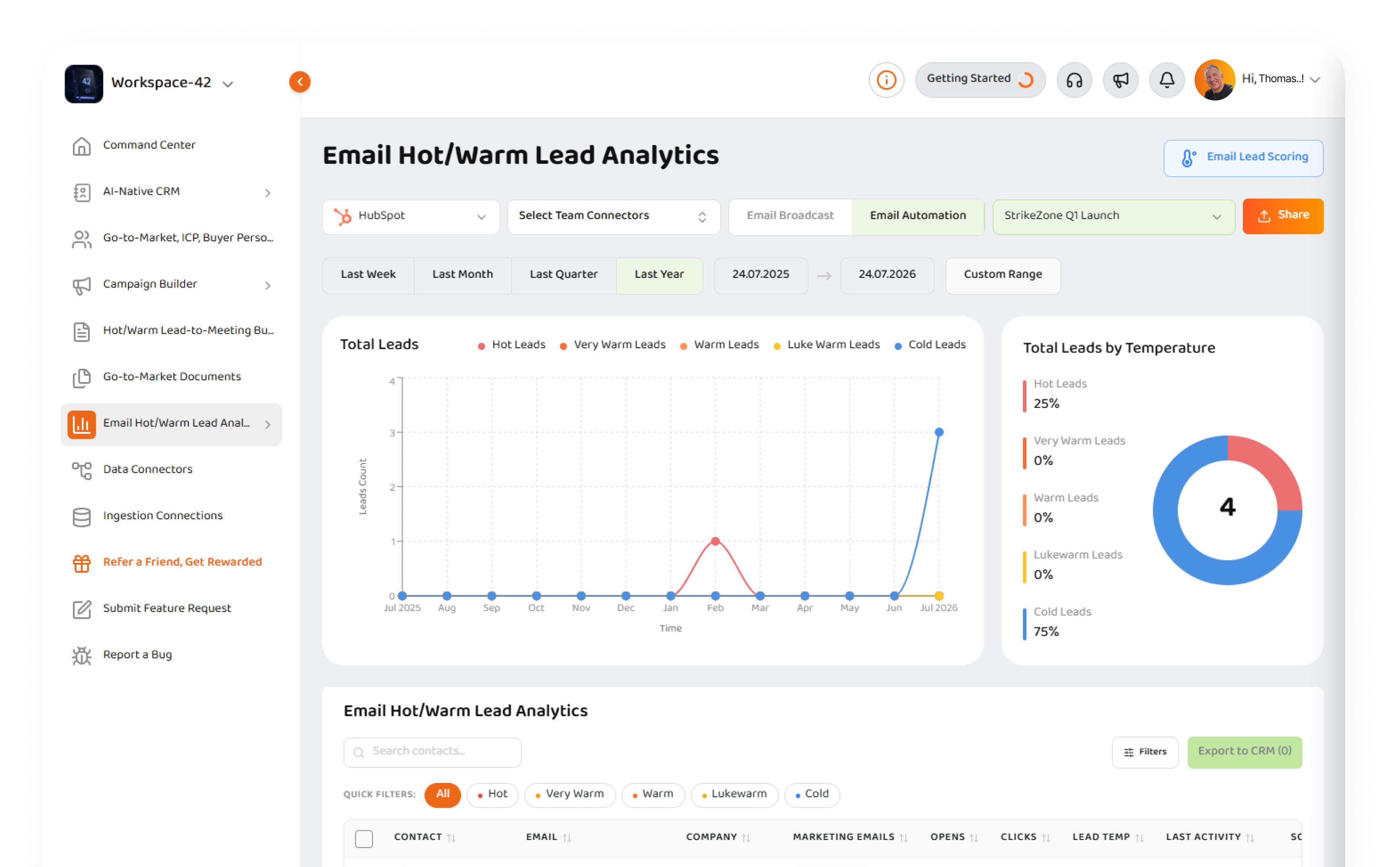Viewport: 1400px width, 867px height.
Task: Open the table Filters button
Action: 1144,752
